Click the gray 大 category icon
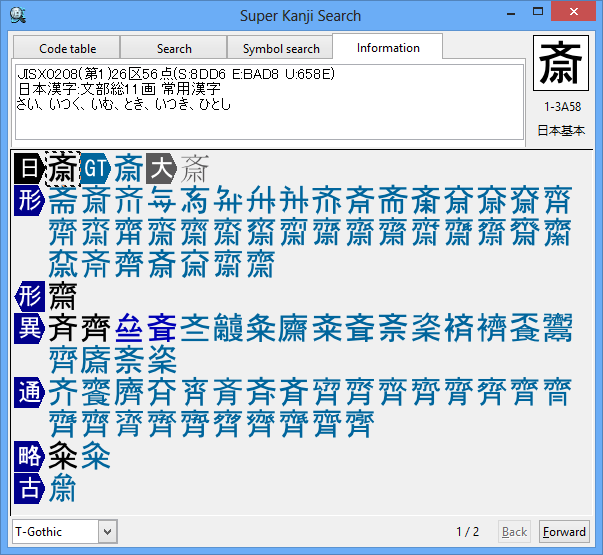The width and height of the screenshot is (603, 555). coord(161,168)
